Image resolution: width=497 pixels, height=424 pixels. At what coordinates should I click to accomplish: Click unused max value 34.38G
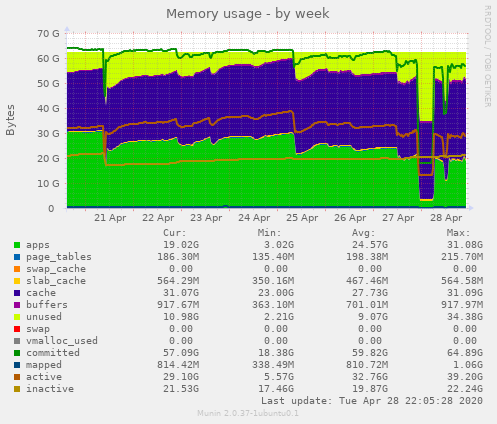click(x=465, y=317)
